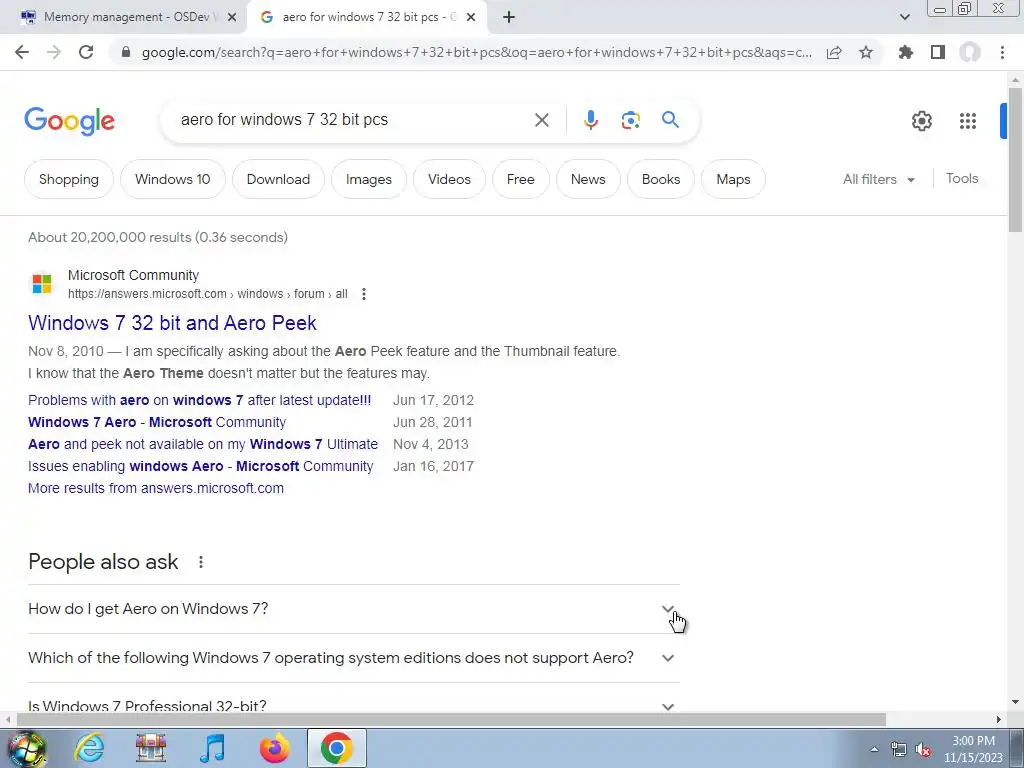This screenshot has height=768, width=1024.
Task: Open the Chrome three-dot menu
Action: pyautogui.click(x=1002, y=52)
